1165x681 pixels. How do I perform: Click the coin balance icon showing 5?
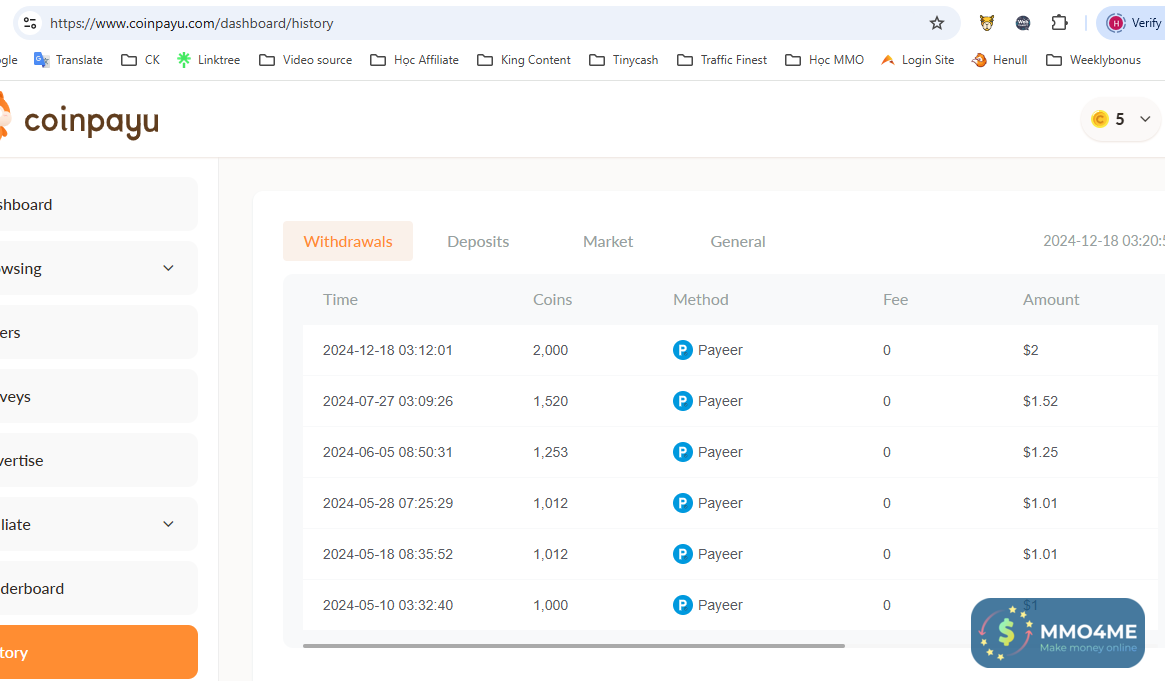[1100, 120]
